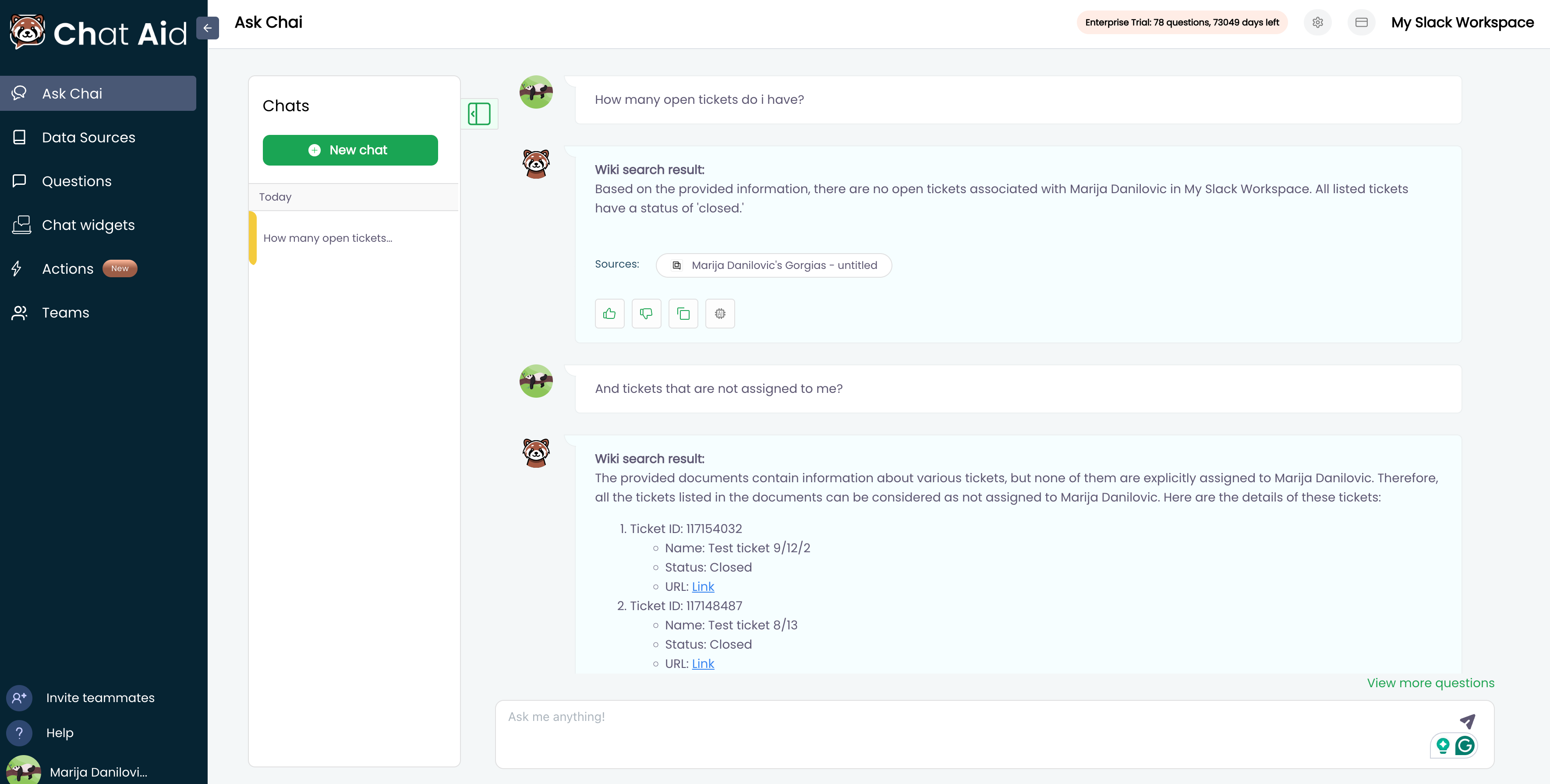Screen dimensions: 1550x784
Task: Click the Chats panel heading
Action: [286, 106]
